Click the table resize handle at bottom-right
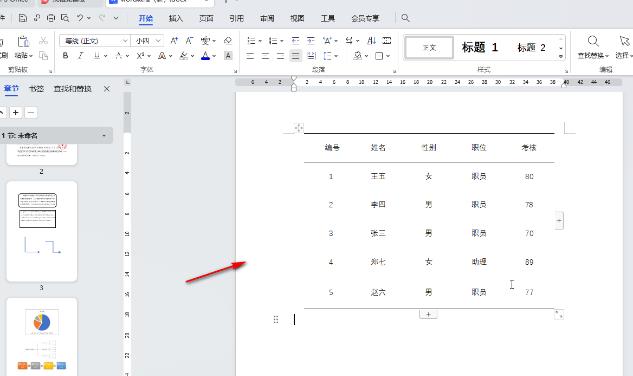 coord(559,314)
